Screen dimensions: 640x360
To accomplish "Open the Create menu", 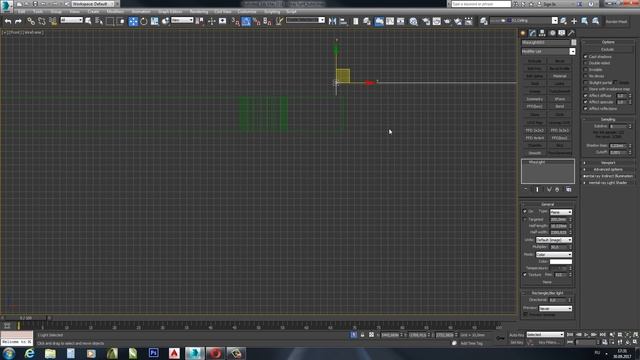I will tap(93, 12).
